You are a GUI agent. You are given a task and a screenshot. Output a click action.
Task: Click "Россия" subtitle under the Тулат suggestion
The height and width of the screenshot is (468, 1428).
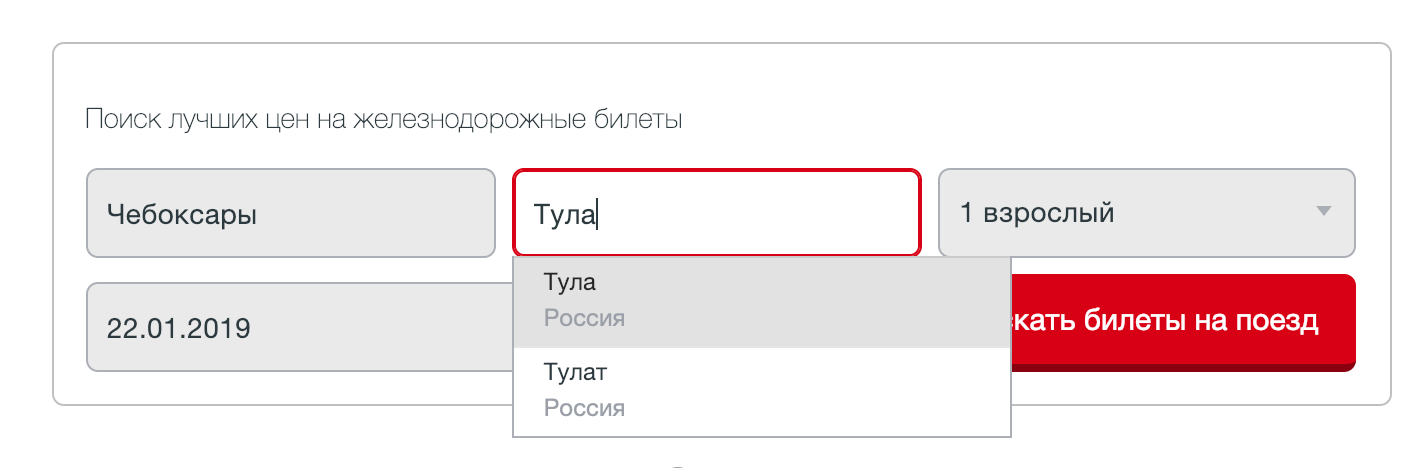(584, 408)
